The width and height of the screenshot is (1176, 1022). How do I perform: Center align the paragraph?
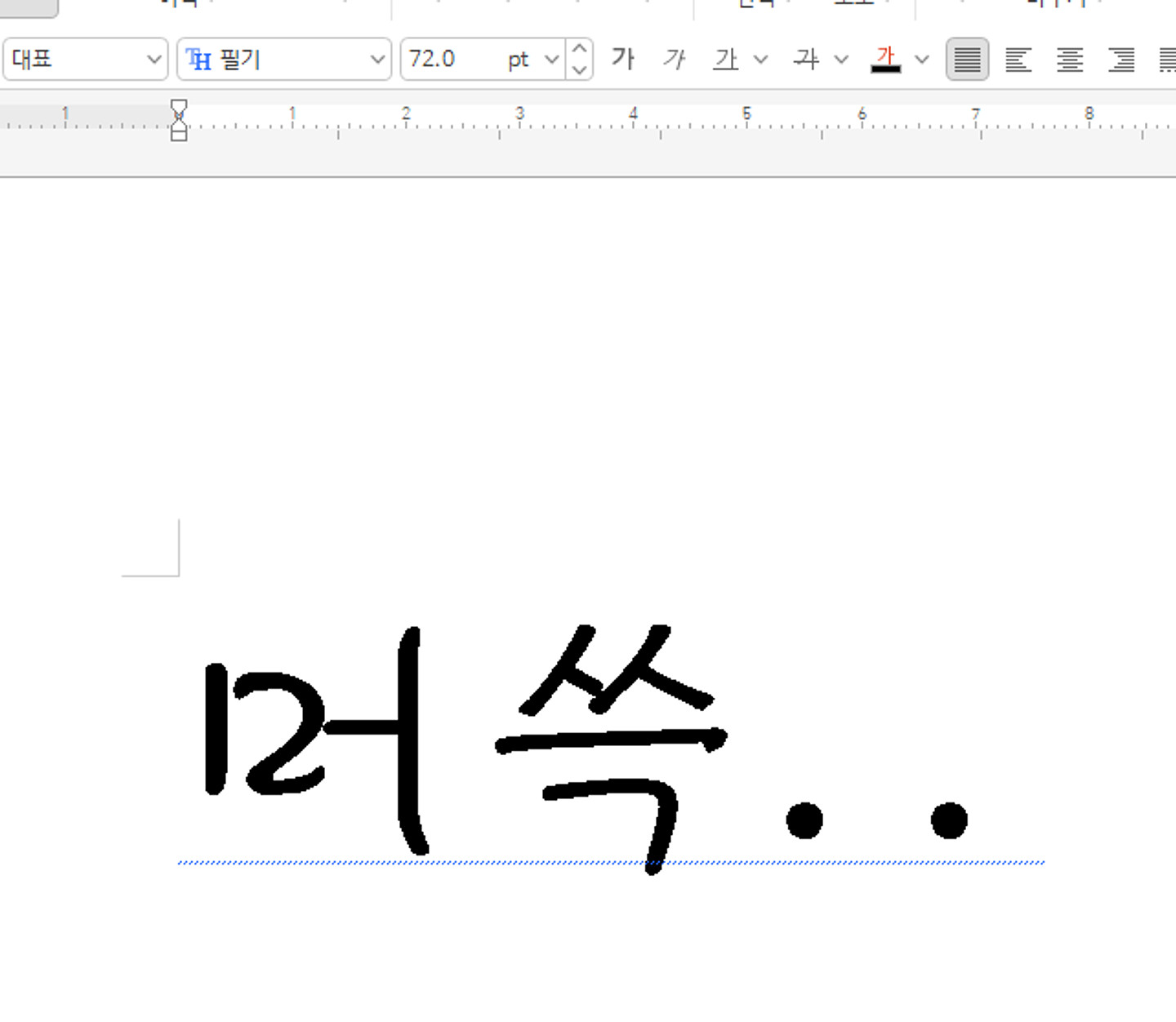pyautogui.click(x=1069, y=59)
